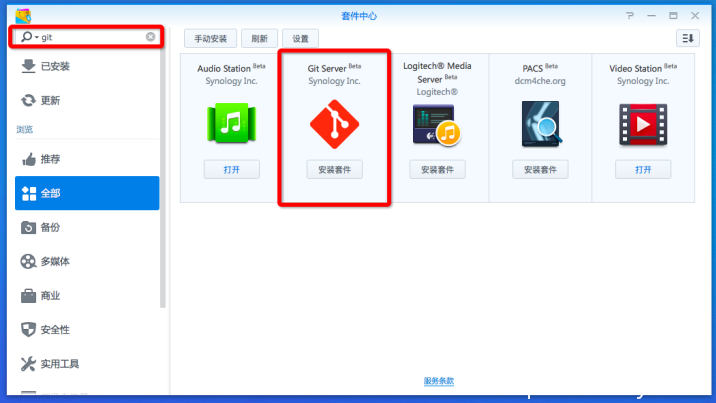Click the 全部 grid icon
Viewport: 716px width, 403px height.
pyautogui.click(x=29, y=194)
